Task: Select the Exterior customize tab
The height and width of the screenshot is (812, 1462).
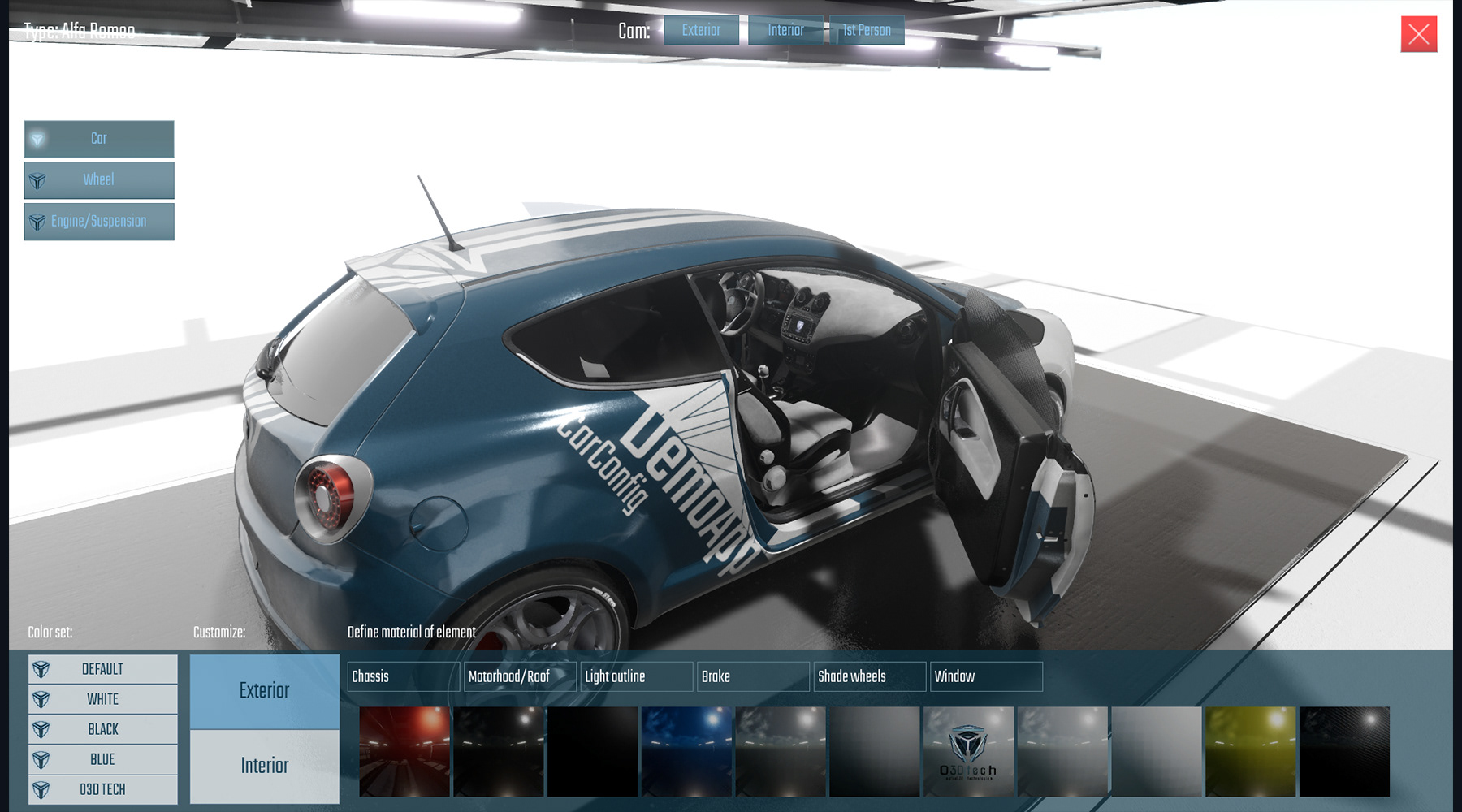Action: click(265, 691)
